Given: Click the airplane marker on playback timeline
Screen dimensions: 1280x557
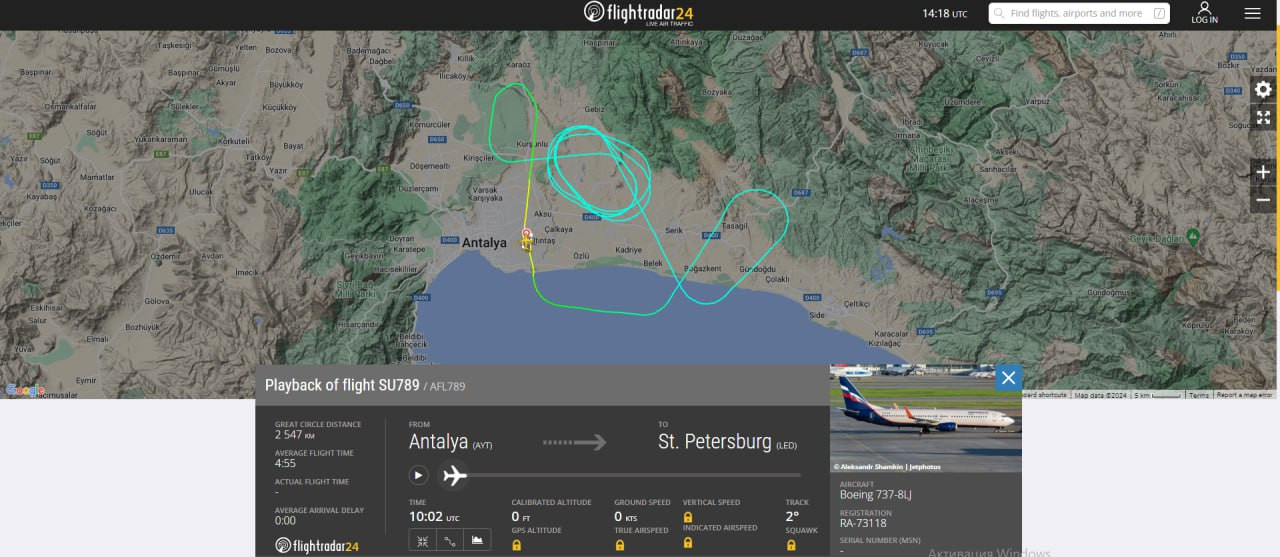Looking at the screenshot, I should 455,475.
